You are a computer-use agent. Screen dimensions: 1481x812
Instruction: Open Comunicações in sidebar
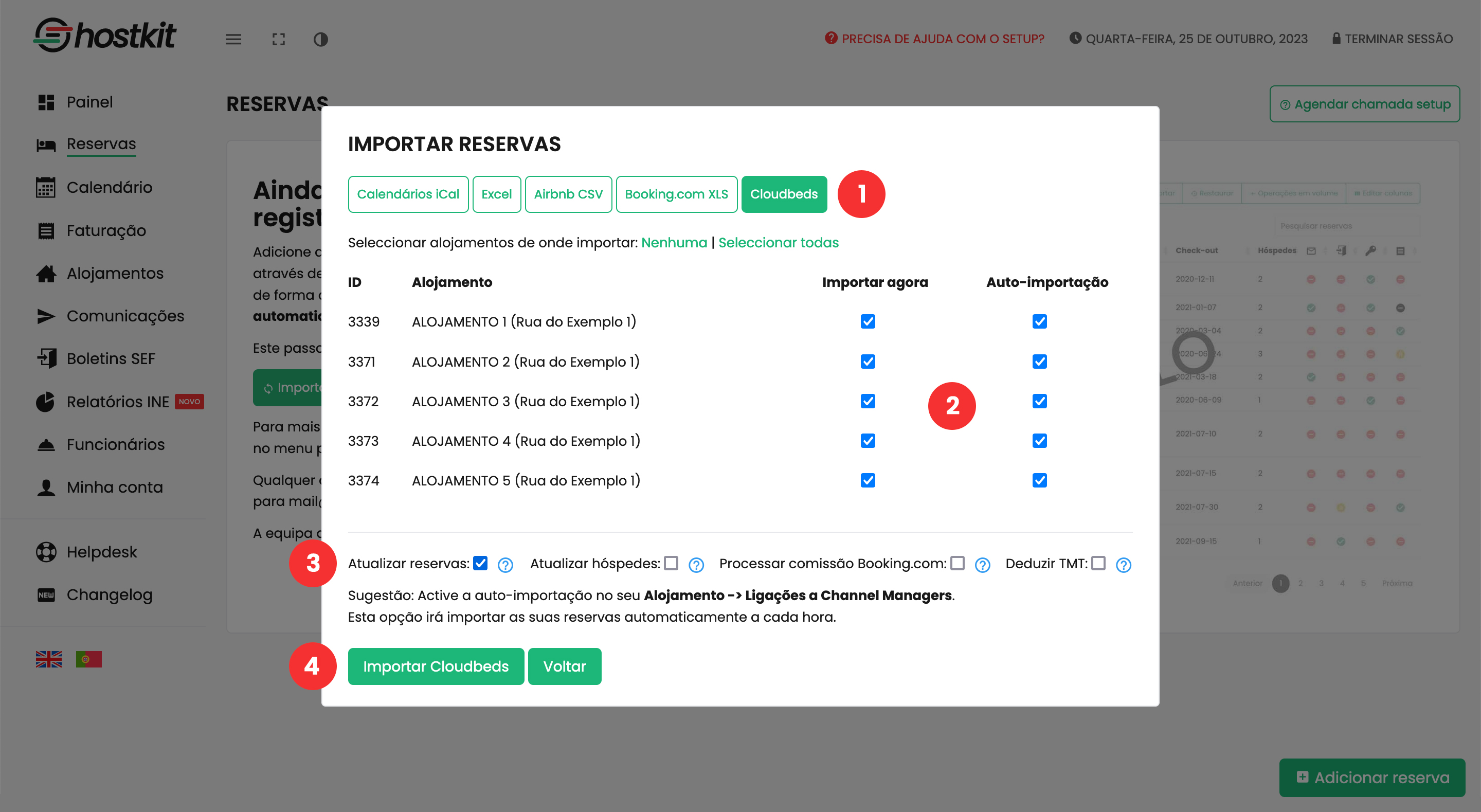tap(125, 316)
